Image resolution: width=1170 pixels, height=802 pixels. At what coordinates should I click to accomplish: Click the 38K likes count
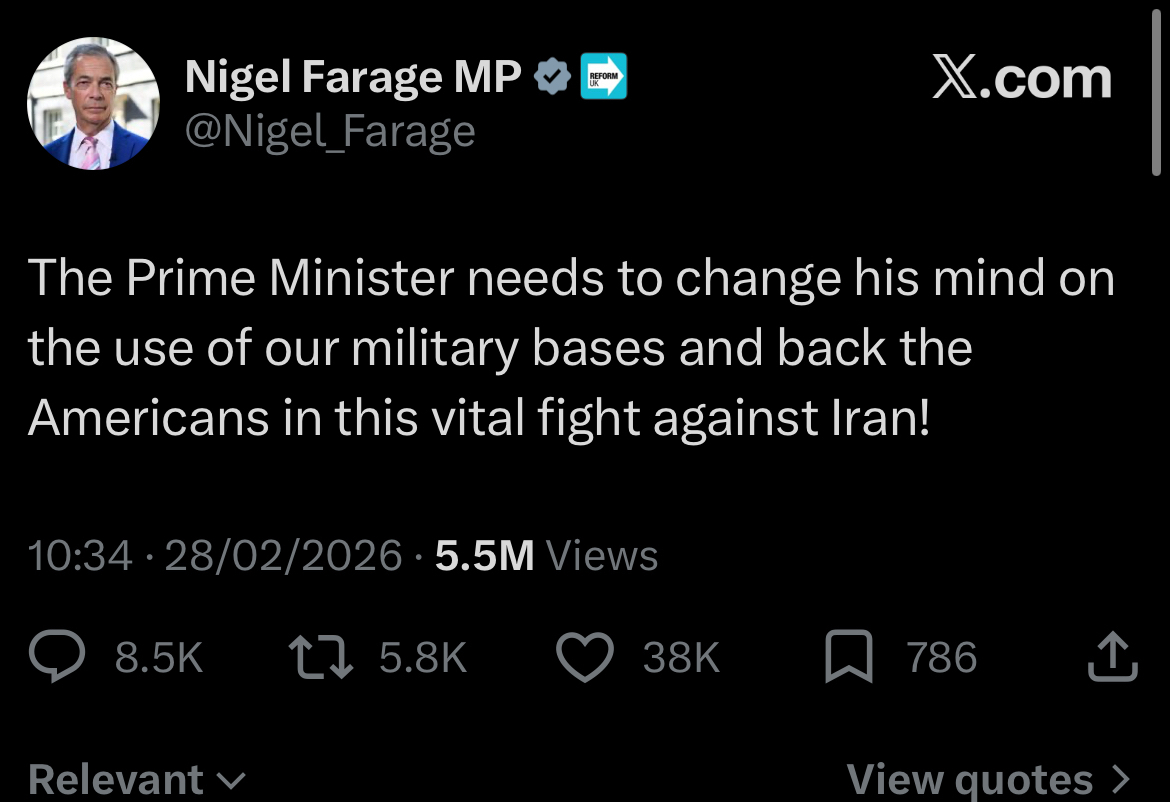coord(681,658)
